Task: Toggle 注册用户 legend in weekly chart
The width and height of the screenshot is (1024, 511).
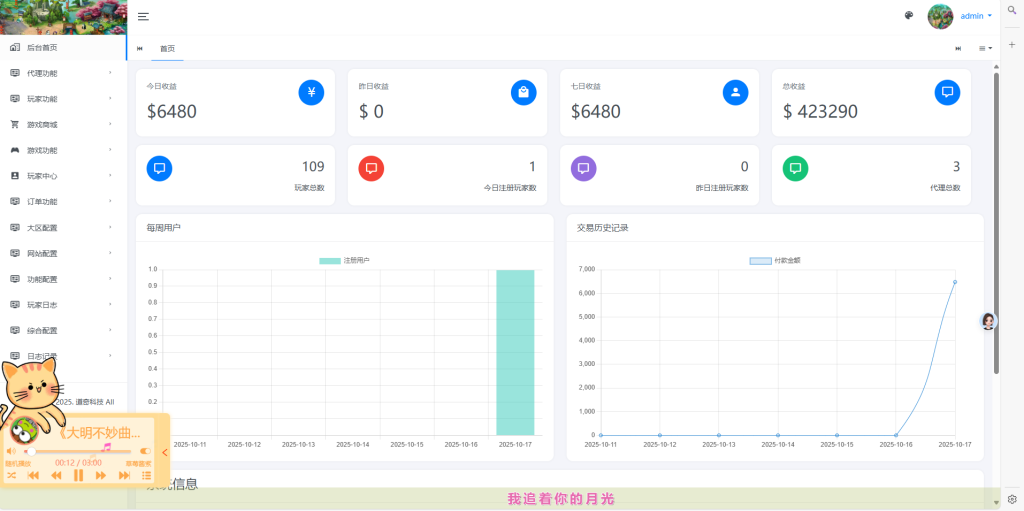Action: click(x=344, y=260)
